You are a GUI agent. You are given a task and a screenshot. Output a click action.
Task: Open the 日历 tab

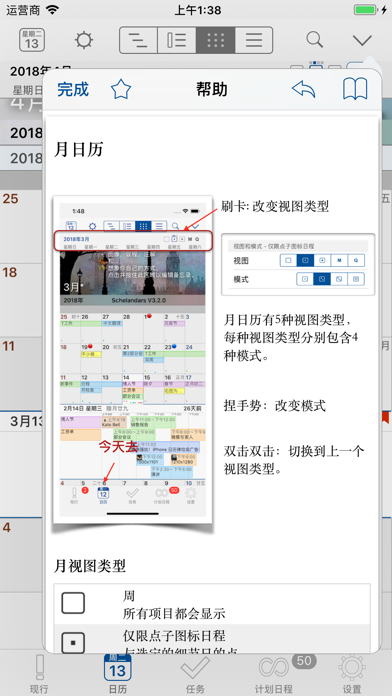[118, 674]
